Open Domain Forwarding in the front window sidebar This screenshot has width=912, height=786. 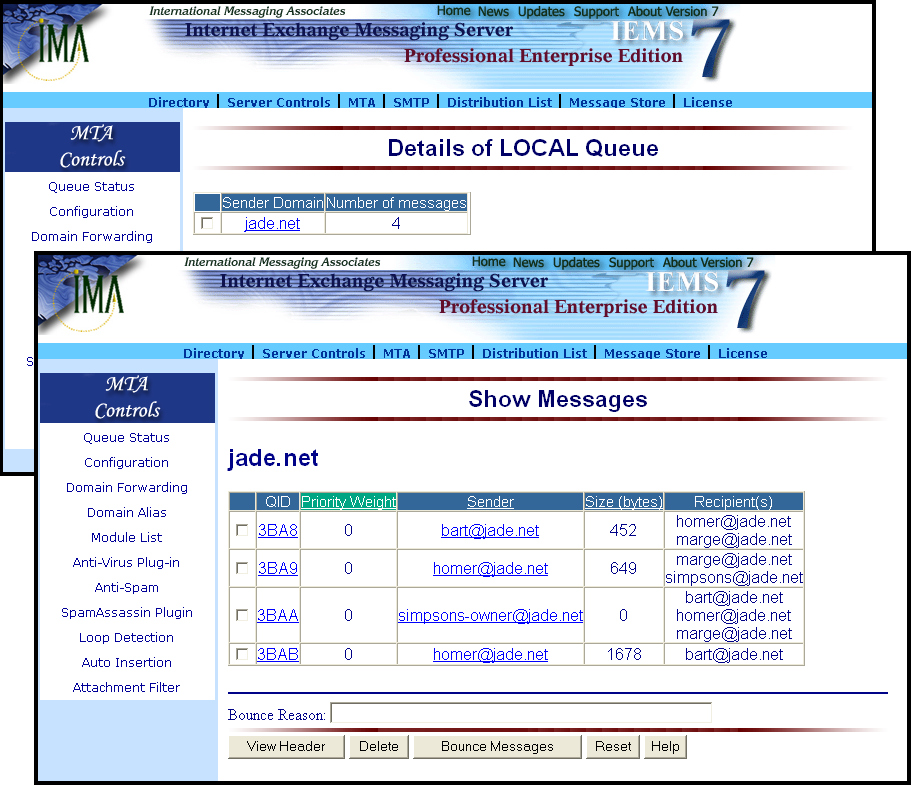point(127,488)
